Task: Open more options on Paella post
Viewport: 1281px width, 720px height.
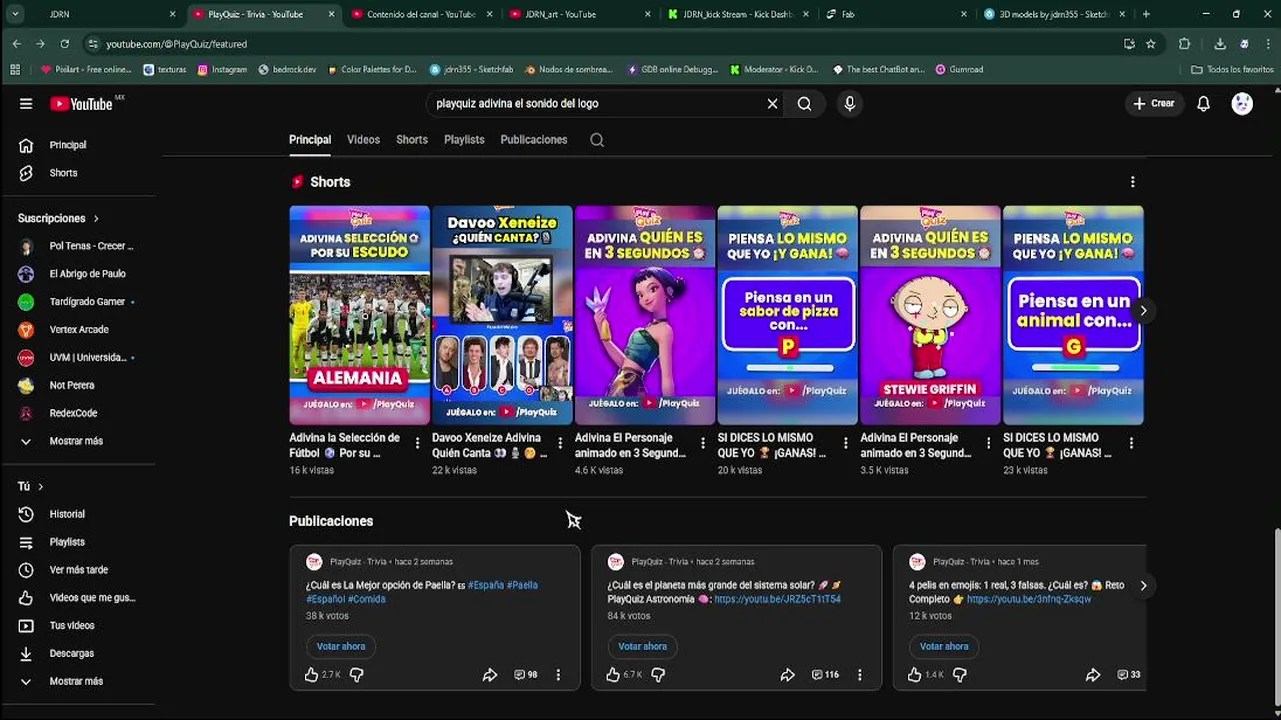Action: (x=558, y=675)
